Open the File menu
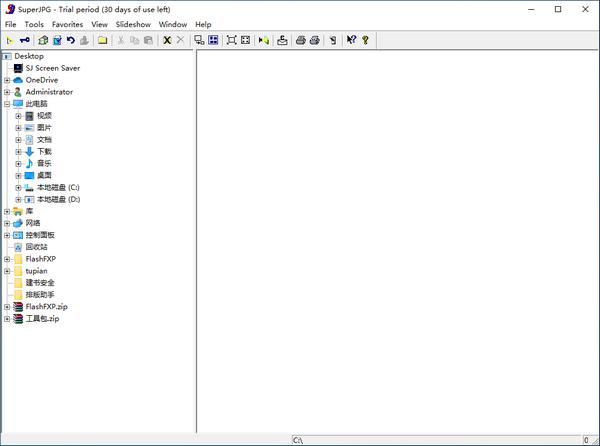This screenshot has width=600, height=446. tap(11, 24)
